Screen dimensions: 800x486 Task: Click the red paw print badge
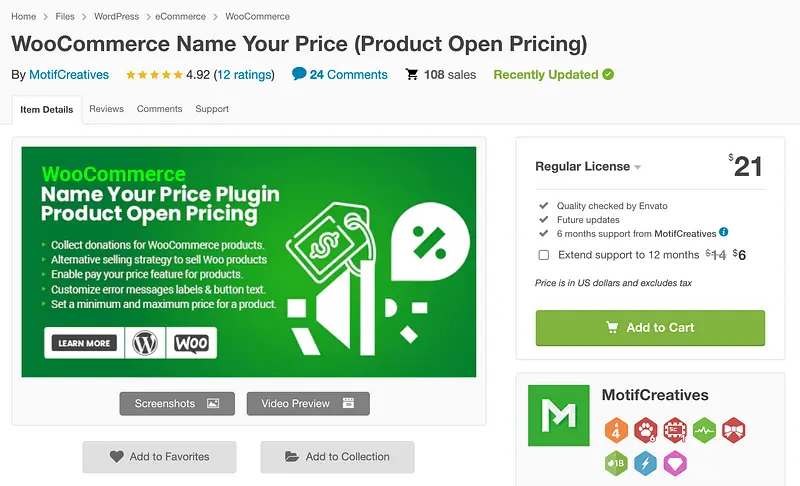(646, 430)
